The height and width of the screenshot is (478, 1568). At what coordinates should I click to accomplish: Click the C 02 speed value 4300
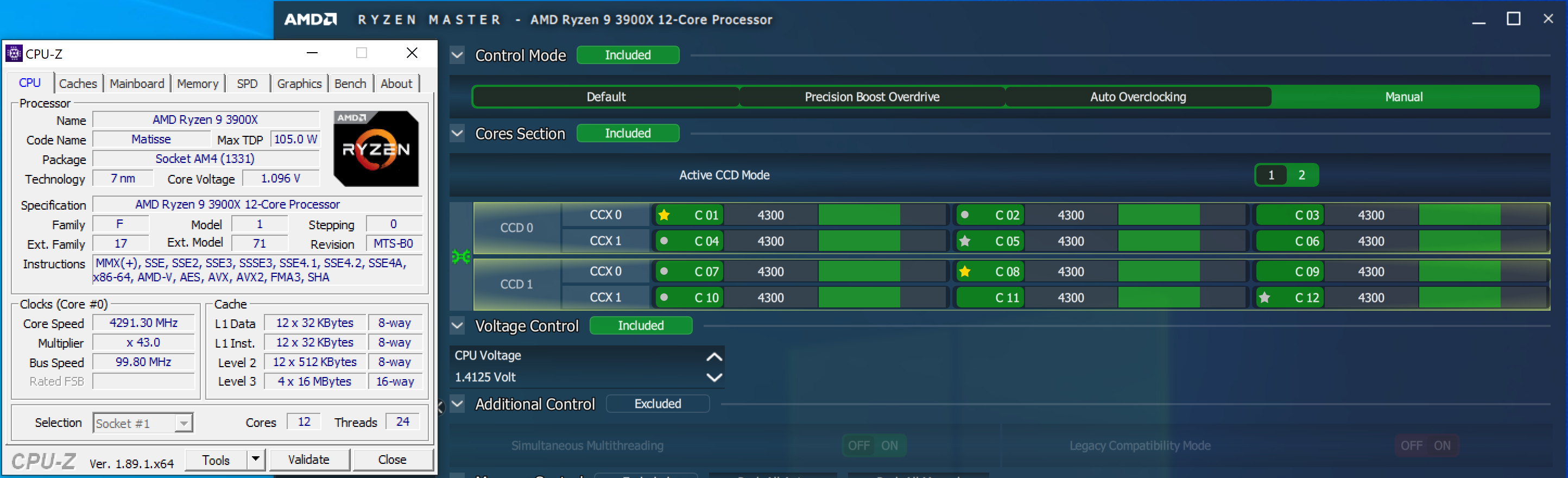pos(1071,215)
